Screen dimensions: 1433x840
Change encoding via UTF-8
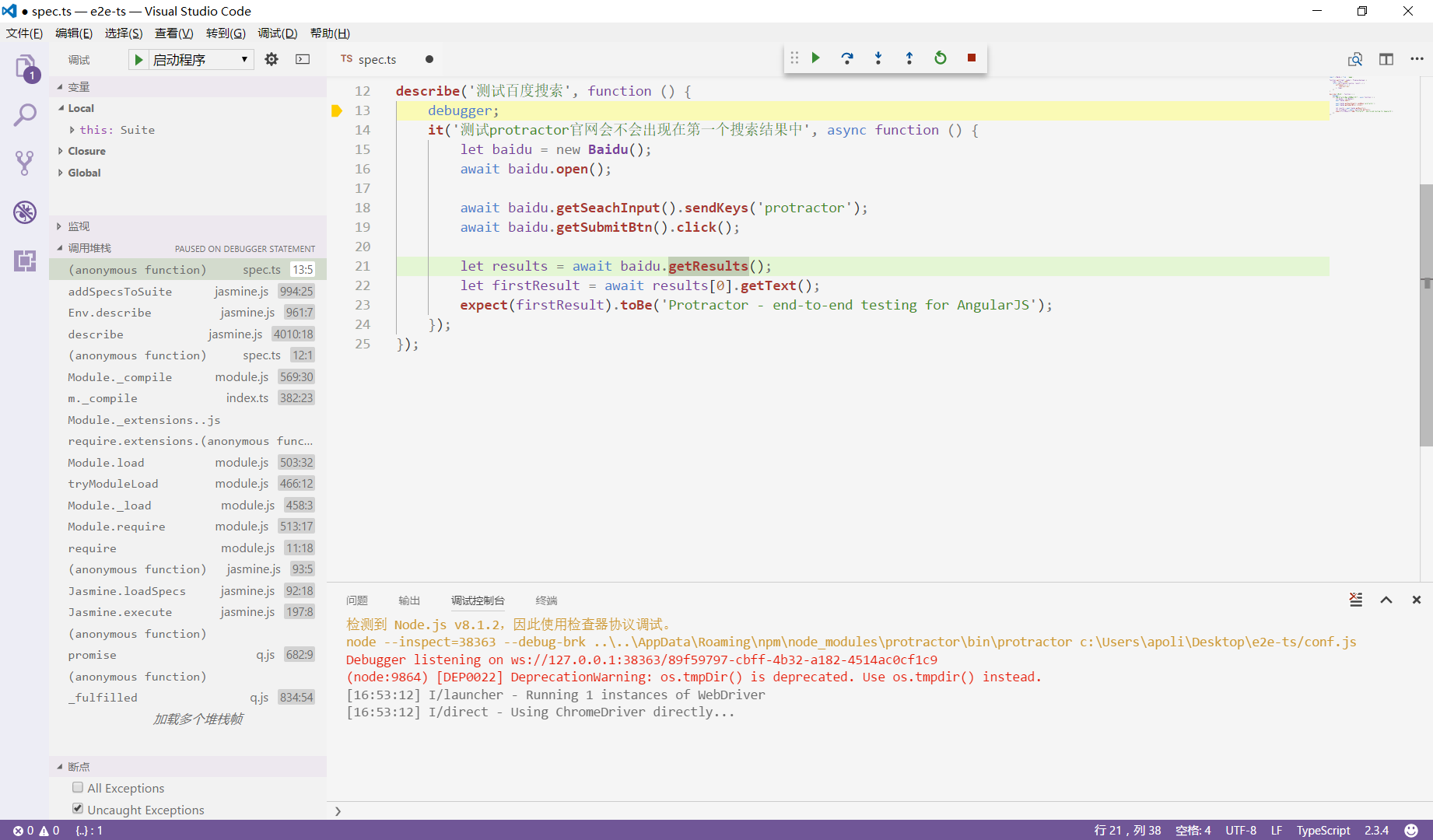click(x=1241, y=830)
